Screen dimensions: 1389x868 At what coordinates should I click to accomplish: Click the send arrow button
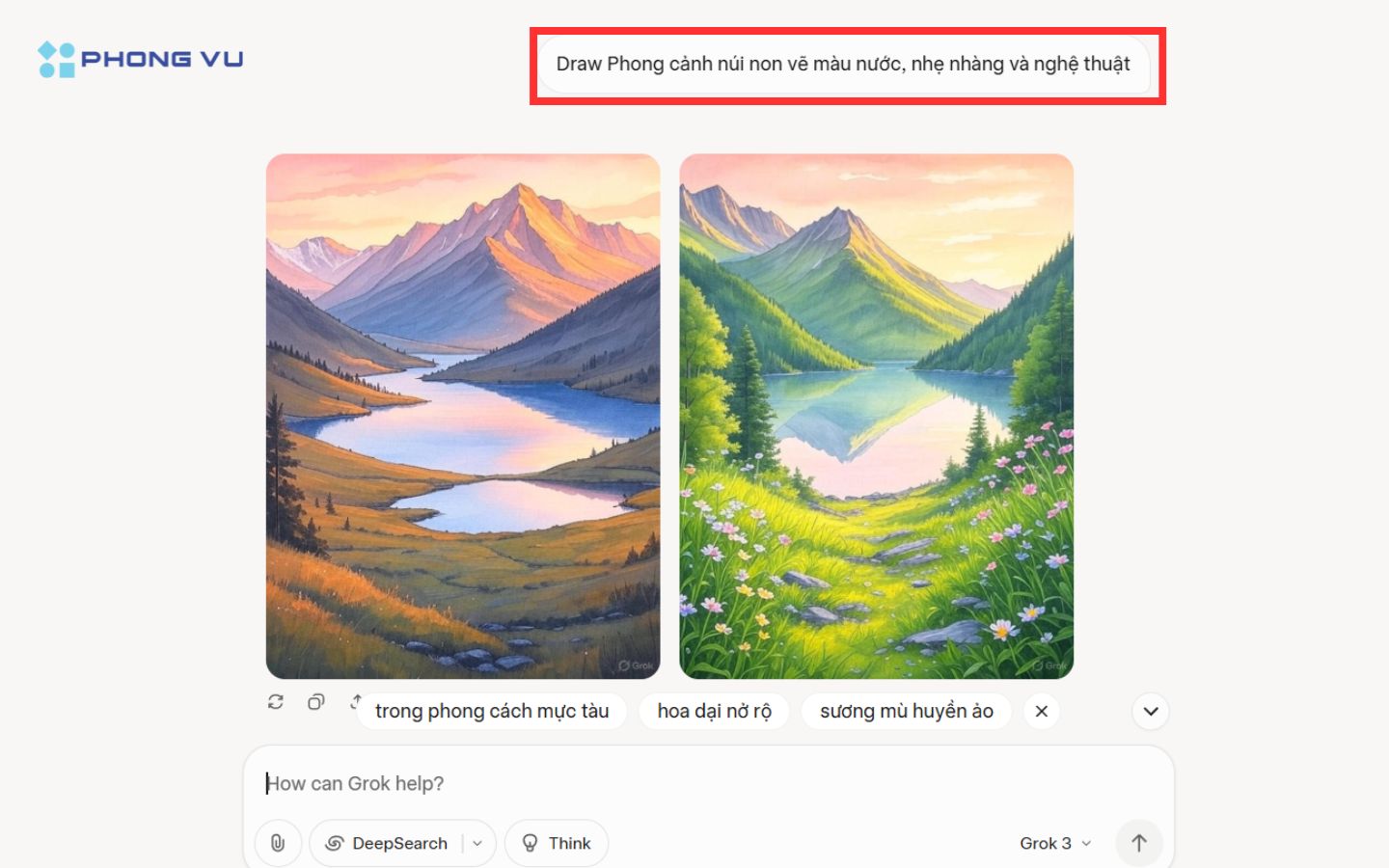coord(1139,843)
